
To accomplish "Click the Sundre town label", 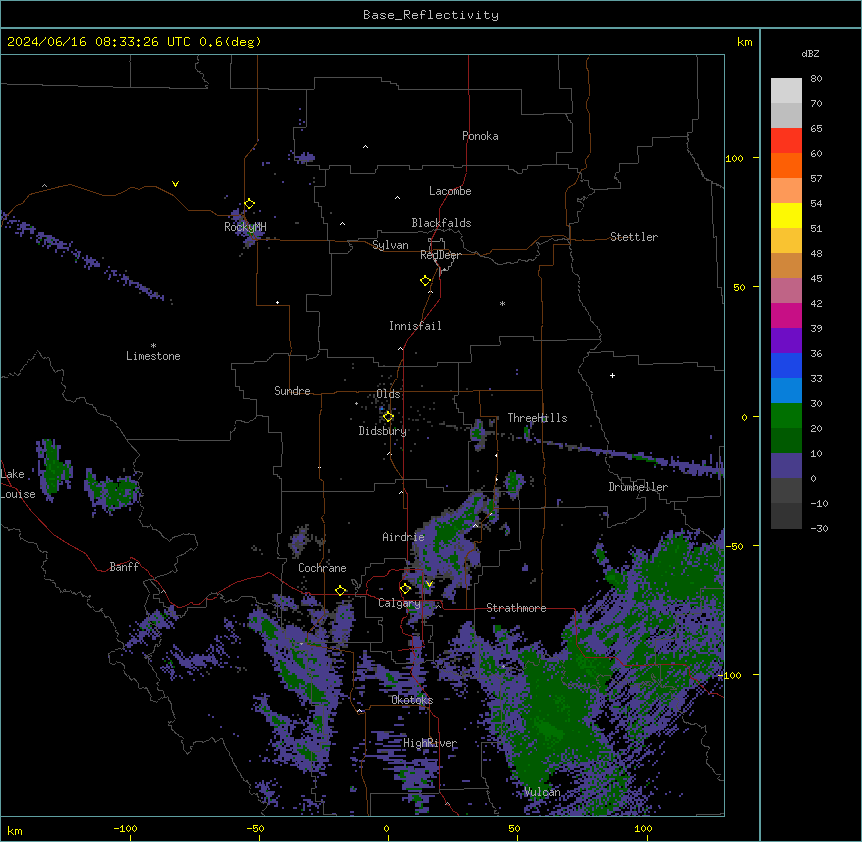I will point(292,391).
